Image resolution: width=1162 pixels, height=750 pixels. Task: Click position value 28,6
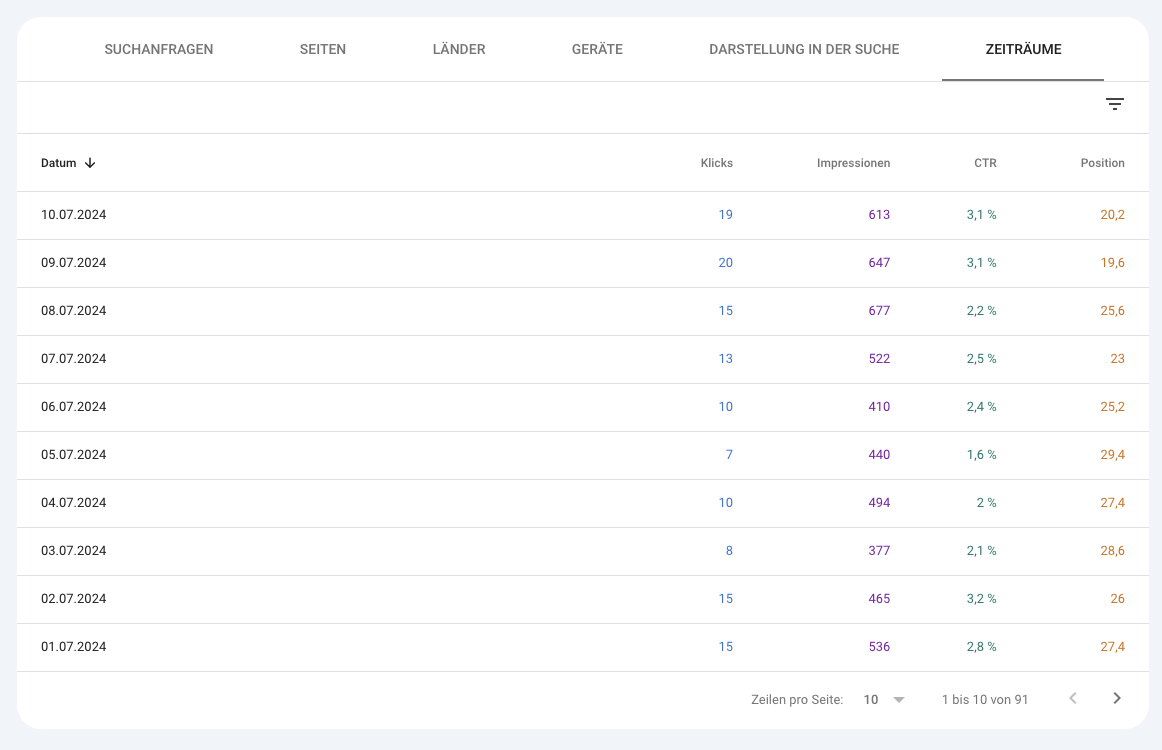(x=1112, y=551)
